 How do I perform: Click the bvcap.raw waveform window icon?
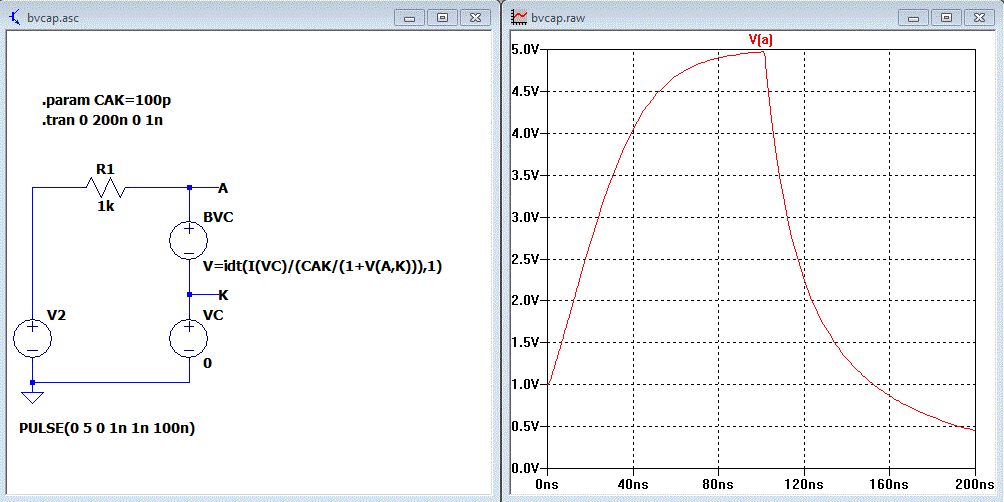coord(520,17)
